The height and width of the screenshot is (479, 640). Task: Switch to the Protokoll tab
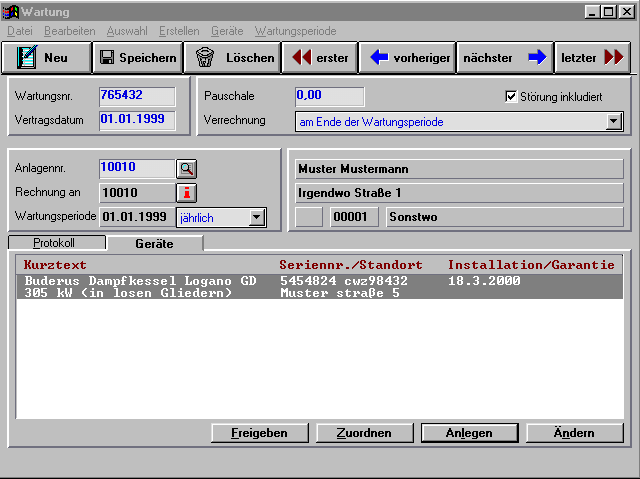[54, 243]
